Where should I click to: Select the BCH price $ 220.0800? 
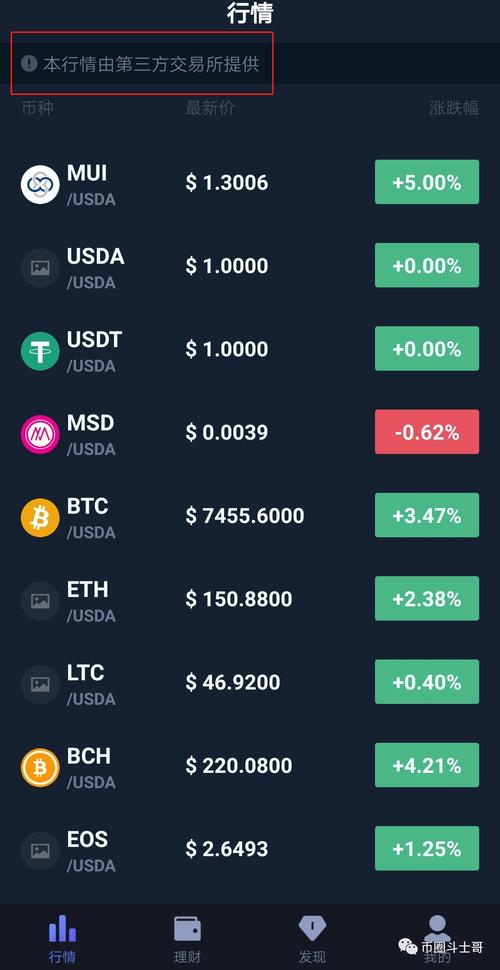pyautogui.click(x=239, y=766)
